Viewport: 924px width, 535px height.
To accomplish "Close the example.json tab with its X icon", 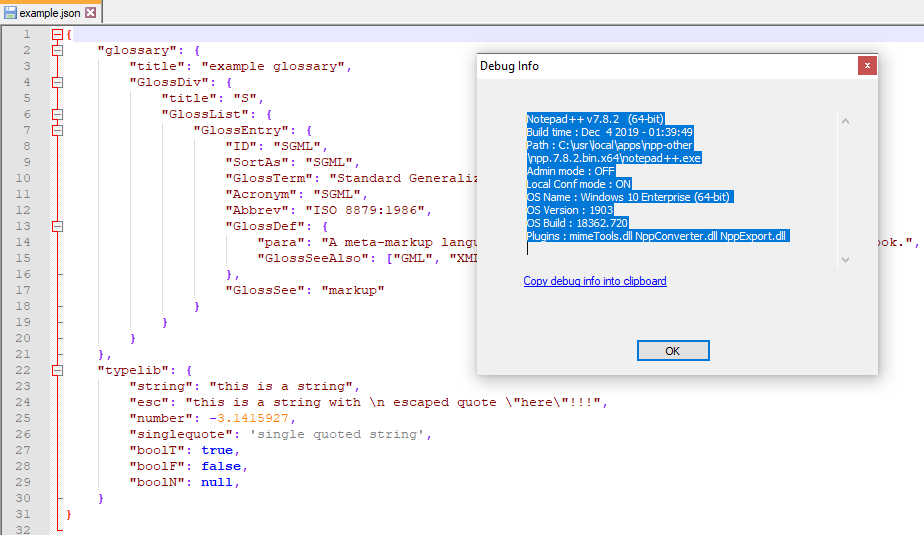I will [90, 12].
